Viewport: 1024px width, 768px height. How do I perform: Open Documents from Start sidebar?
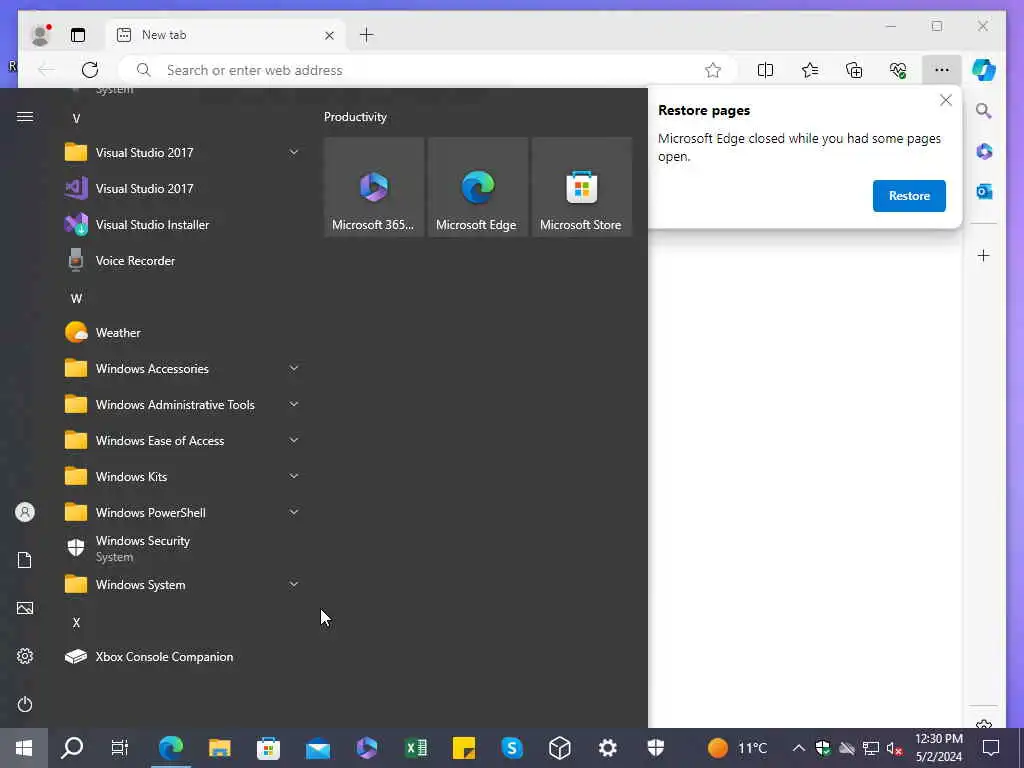(x=25, y=560)
